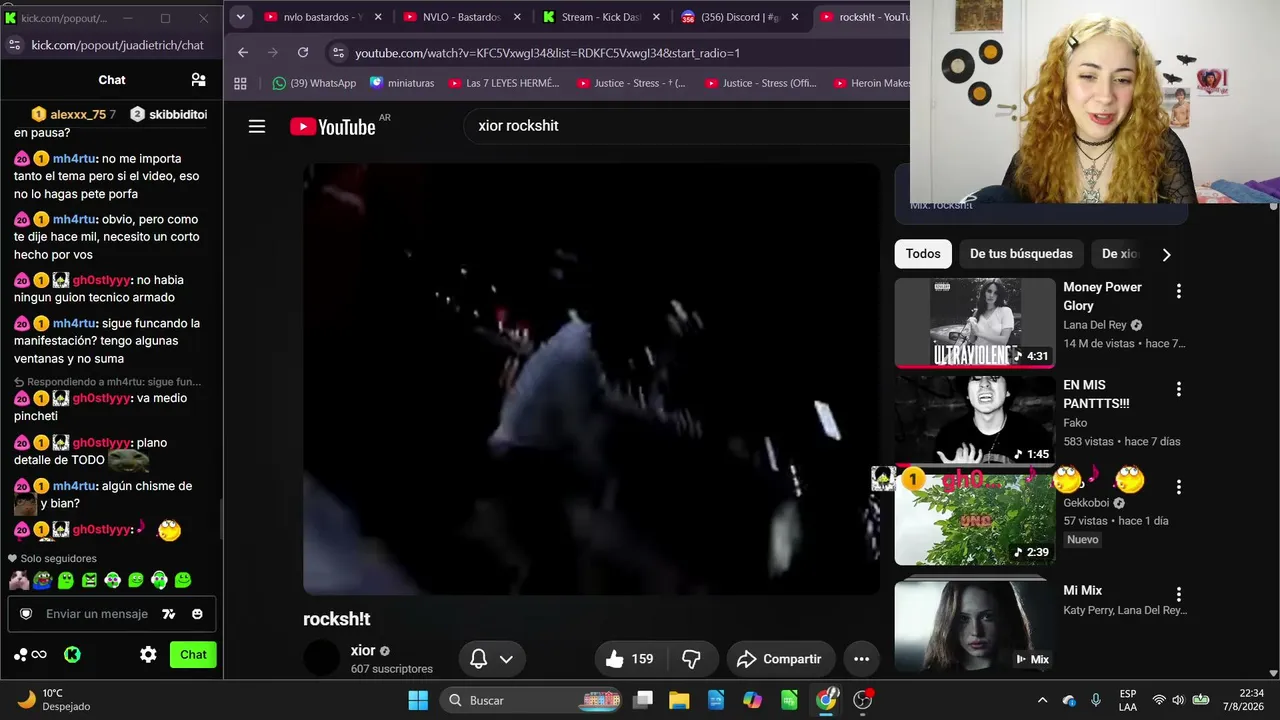Open options for EN MIS PANTTTS!!! video
This screenshot has height=720, width=1280.
coord(1178,389)
